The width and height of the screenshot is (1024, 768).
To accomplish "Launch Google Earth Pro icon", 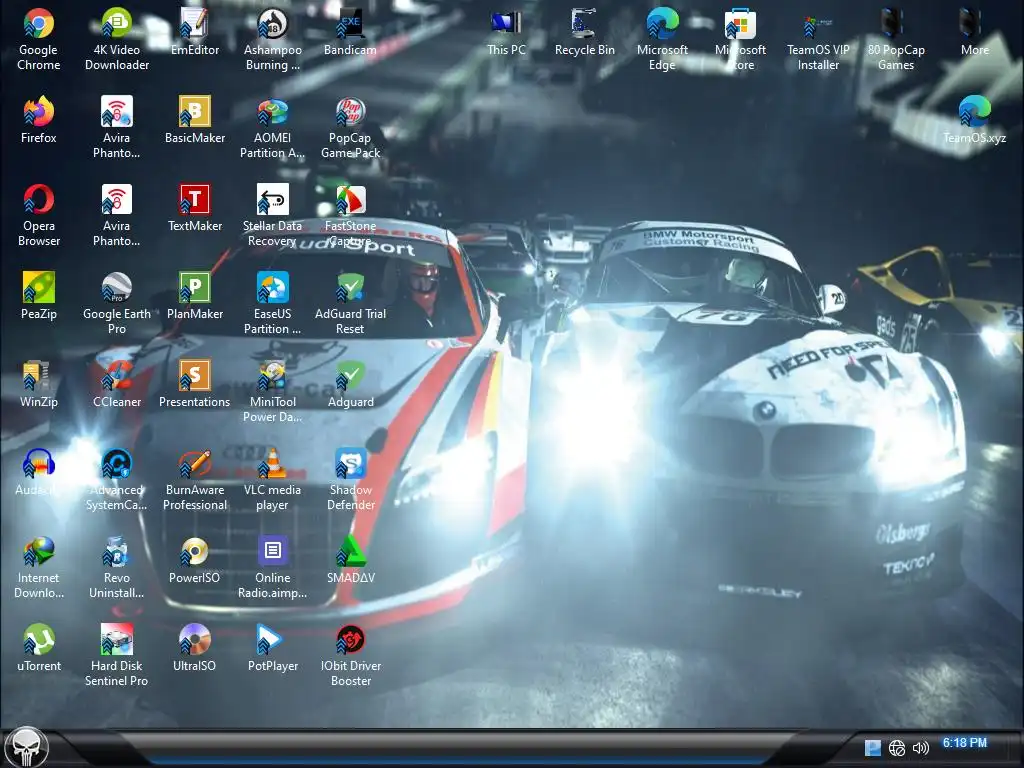I will pos(116,288).
